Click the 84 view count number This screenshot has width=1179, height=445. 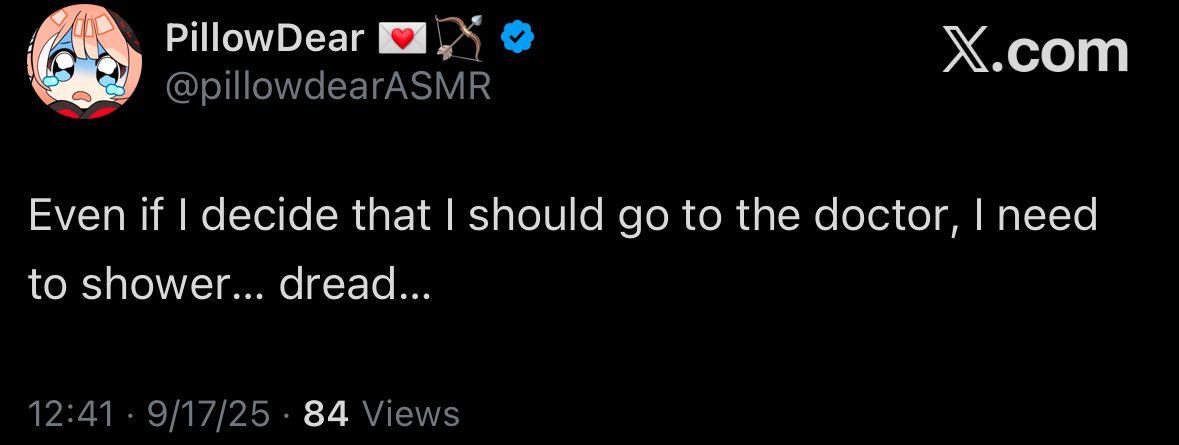point(326,413)
